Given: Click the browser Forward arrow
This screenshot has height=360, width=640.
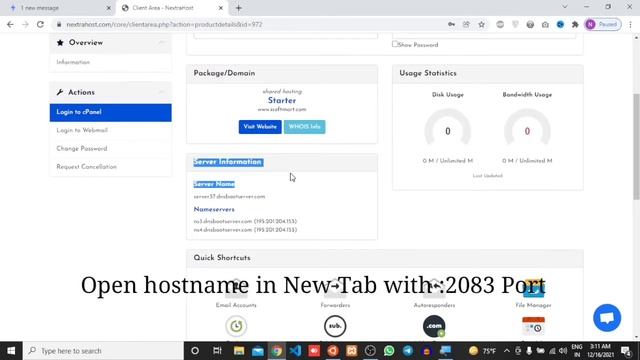Looking at the screenshot, I should (25, 24).
